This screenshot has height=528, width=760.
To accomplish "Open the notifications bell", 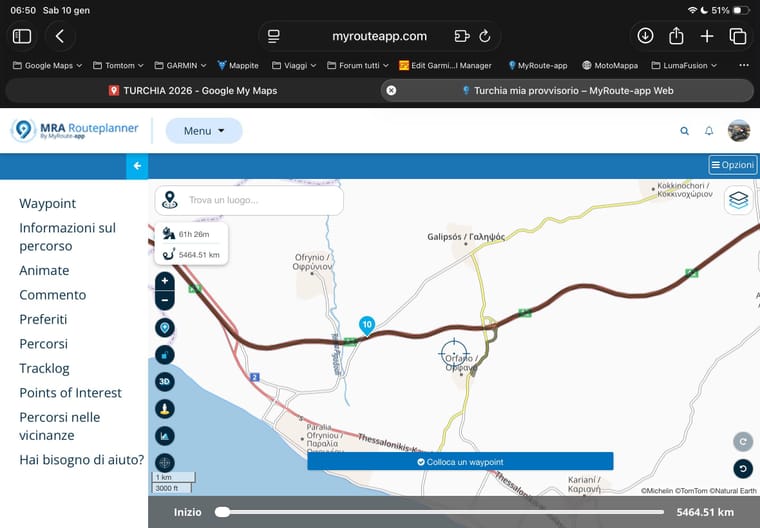I will coord(709,131).
